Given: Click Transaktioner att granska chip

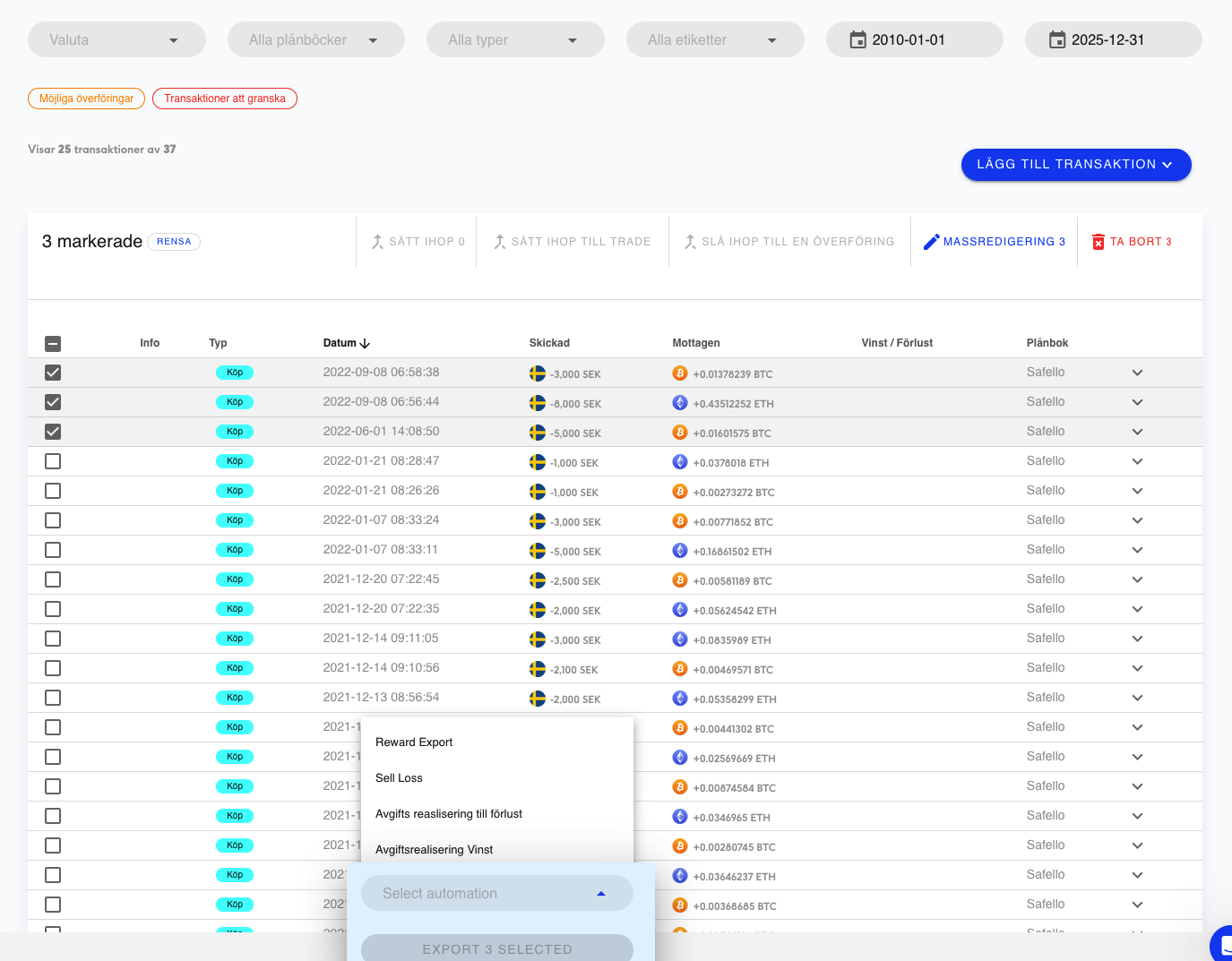Looking at the screenshot, I should click(x=225, y=99).
